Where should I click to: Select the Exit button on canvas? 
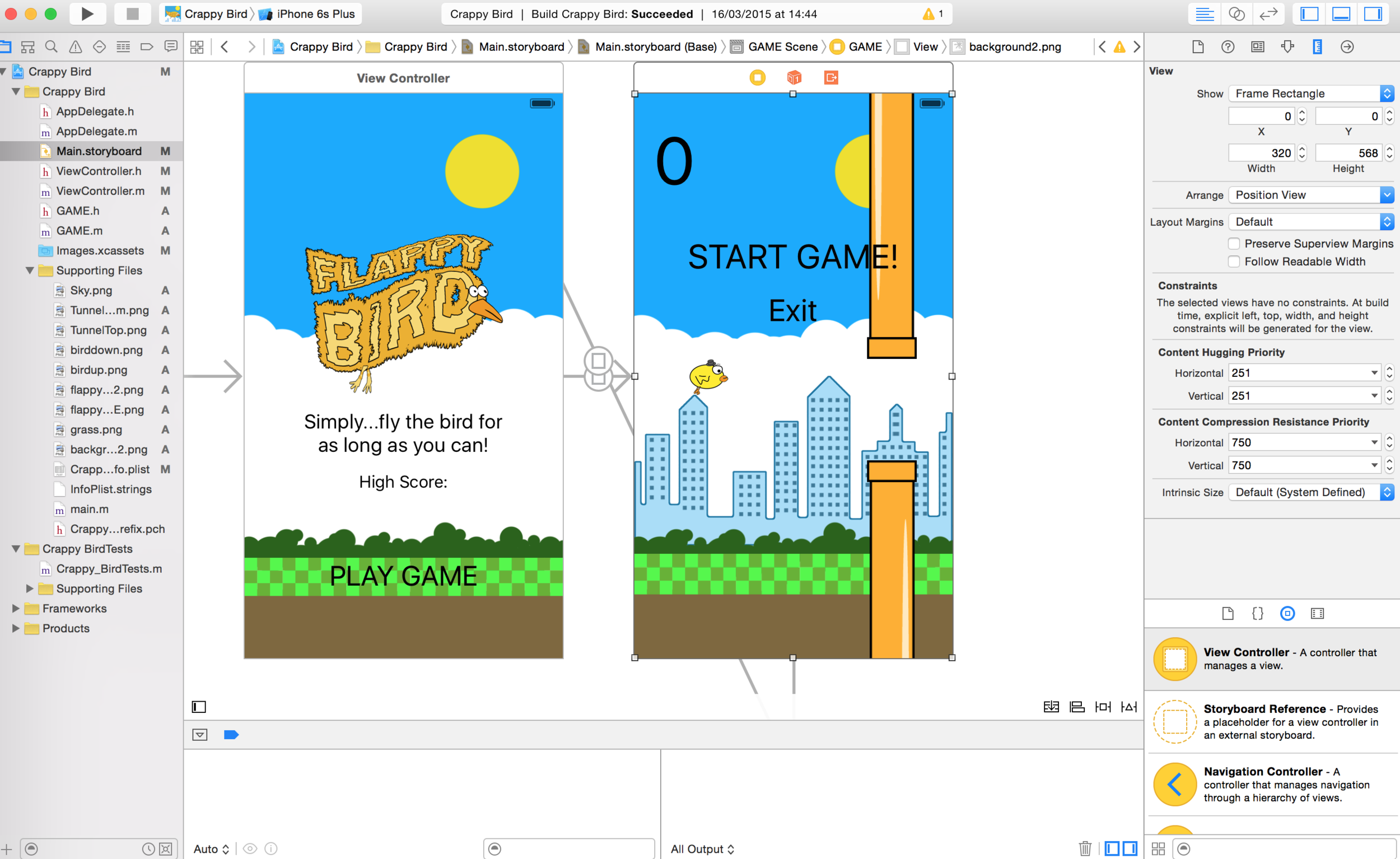[792, 311]
